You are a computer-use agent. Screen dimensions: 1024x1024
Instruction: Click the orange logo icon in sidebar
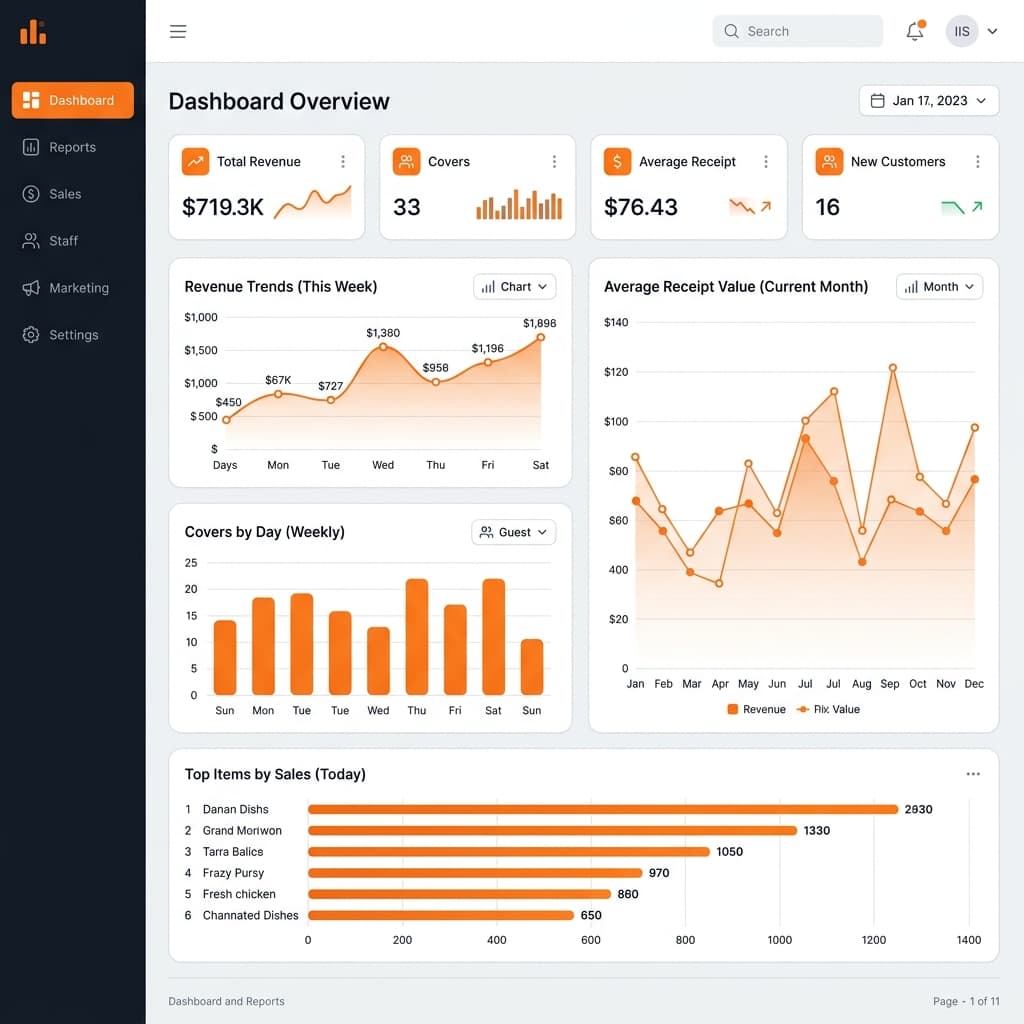[x=33, y=32]
